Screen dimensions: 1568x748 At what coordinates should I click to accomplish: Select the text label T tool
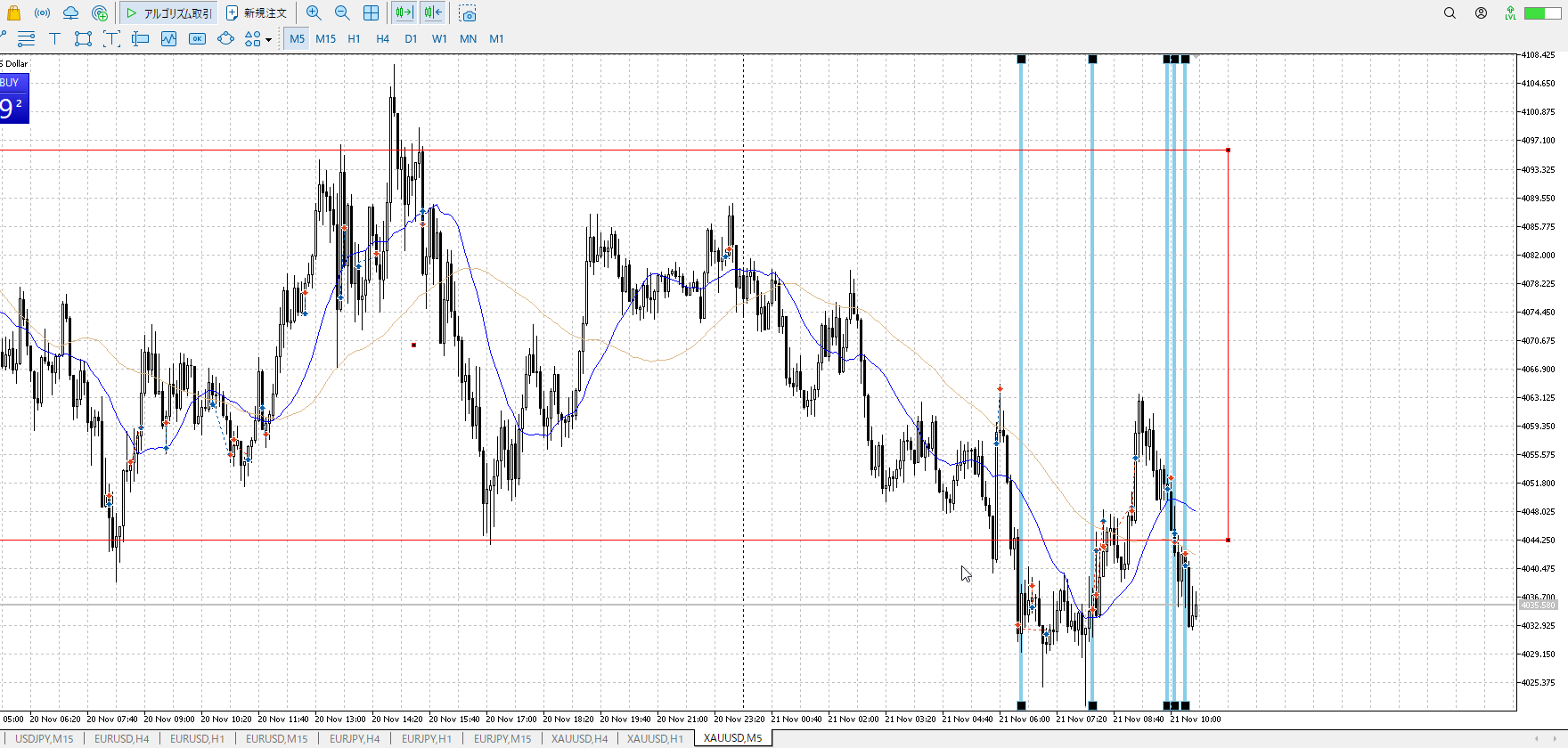click(x=54, y=38)
